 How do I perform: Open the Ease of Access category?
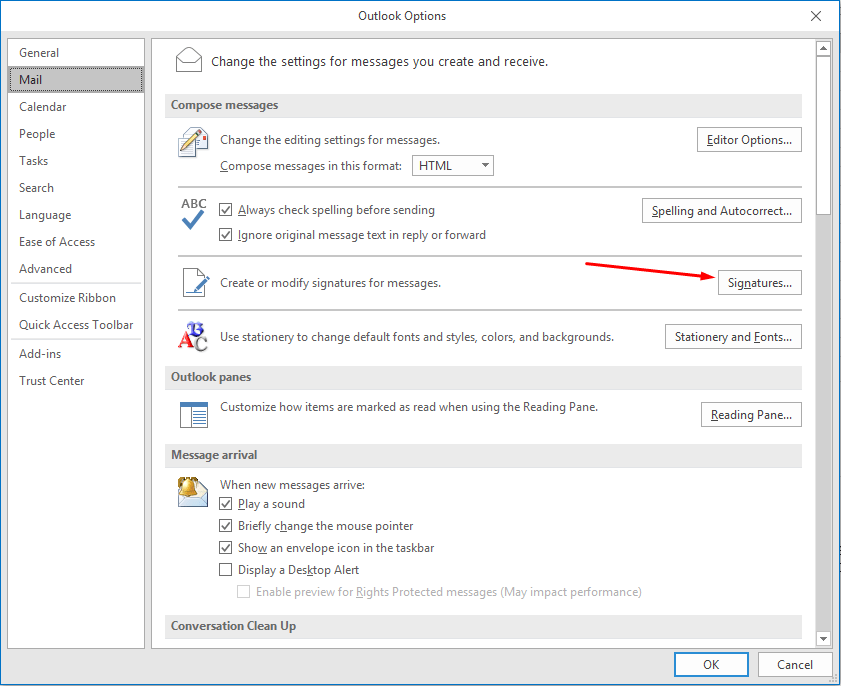pos(76,242)
